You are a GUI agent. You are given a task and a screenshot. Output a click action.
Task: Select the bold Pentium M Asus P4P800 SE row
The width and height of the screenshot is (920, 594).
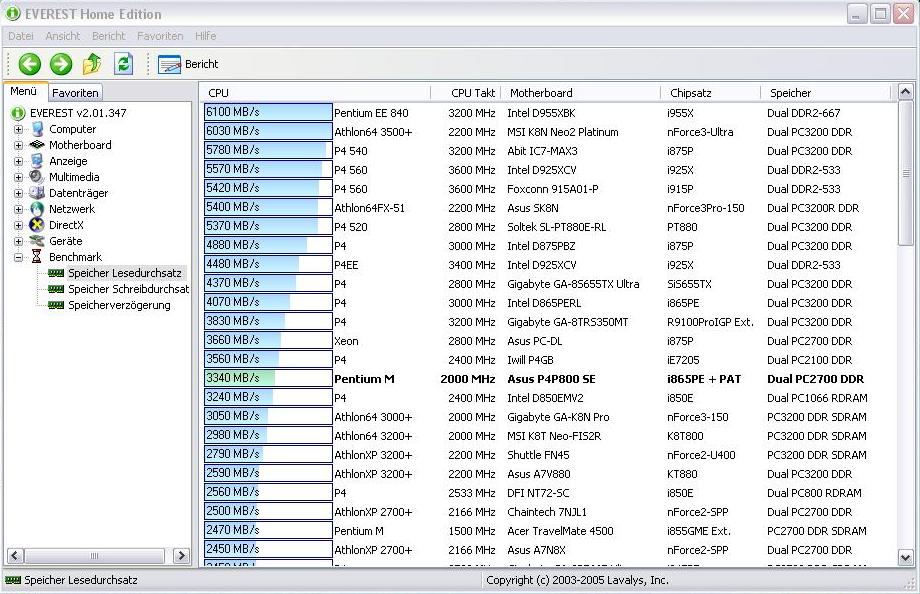[550, 379]
